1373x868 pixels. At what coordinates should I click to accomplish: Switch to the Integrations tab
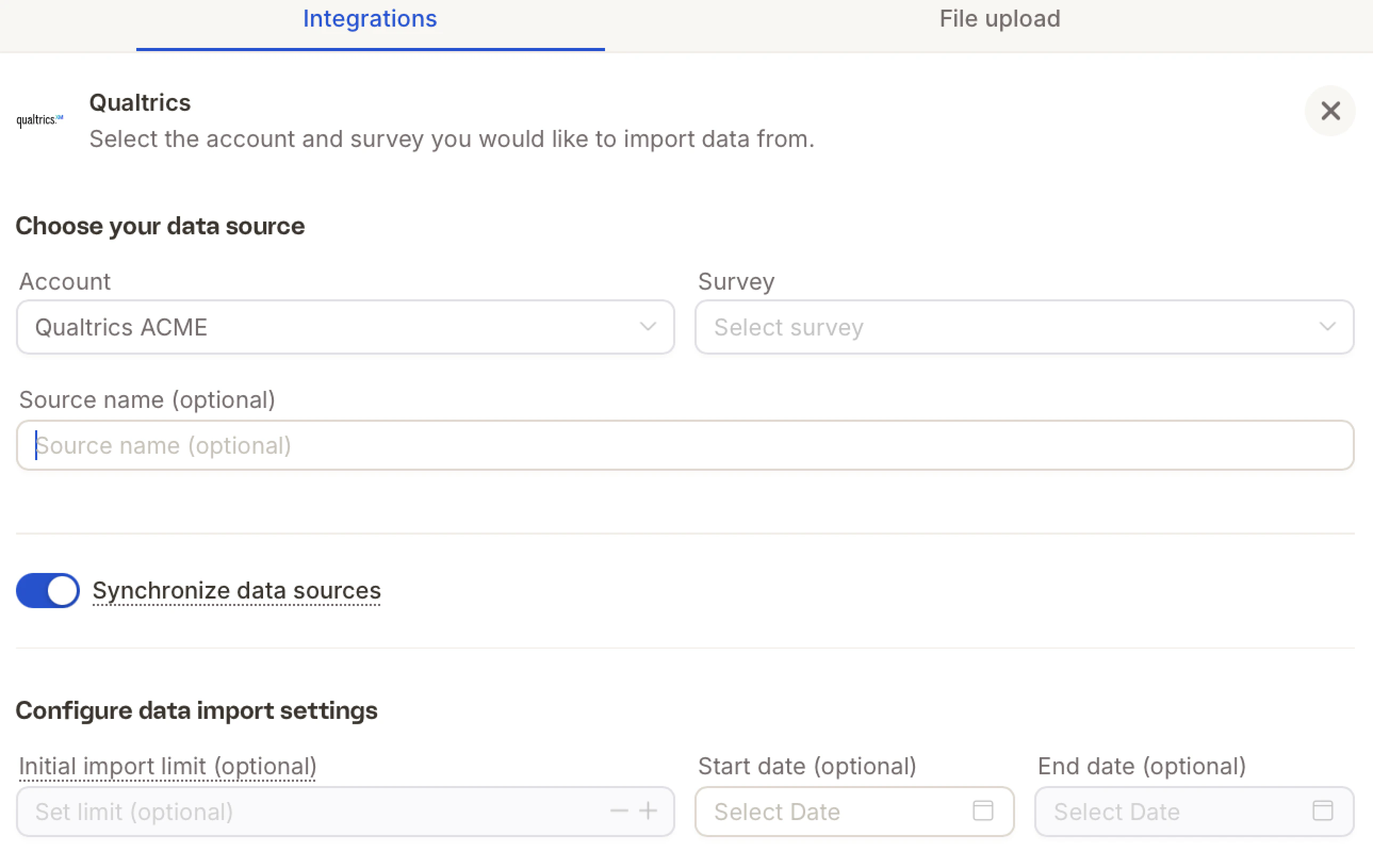pos(370,19)
